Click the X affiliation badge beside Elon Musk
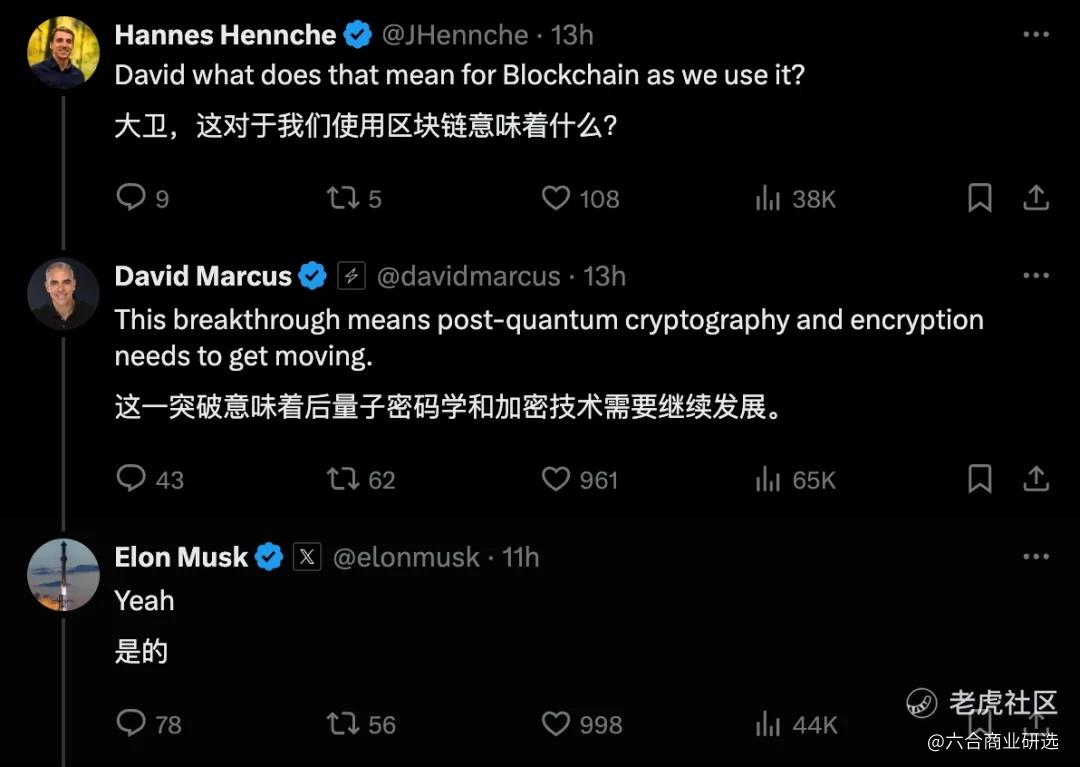The width and height of the screenshot is (1080, 767). click(x=307, y=557)
